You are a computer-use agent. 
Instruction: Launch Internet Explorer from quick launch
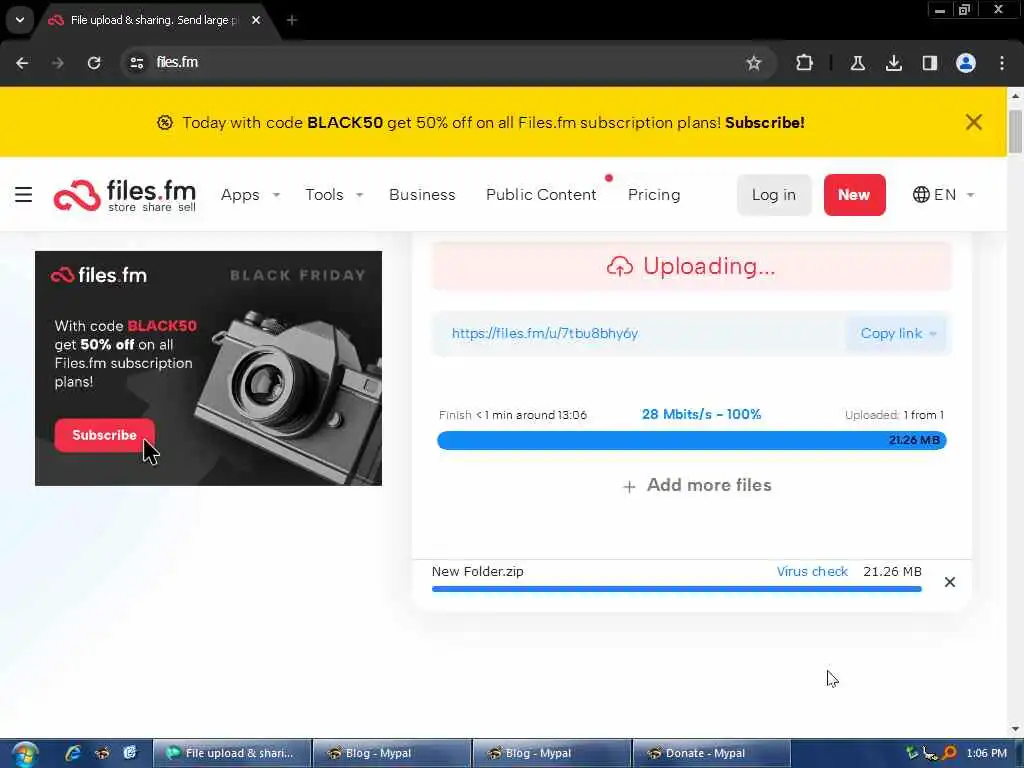[72, 753]
